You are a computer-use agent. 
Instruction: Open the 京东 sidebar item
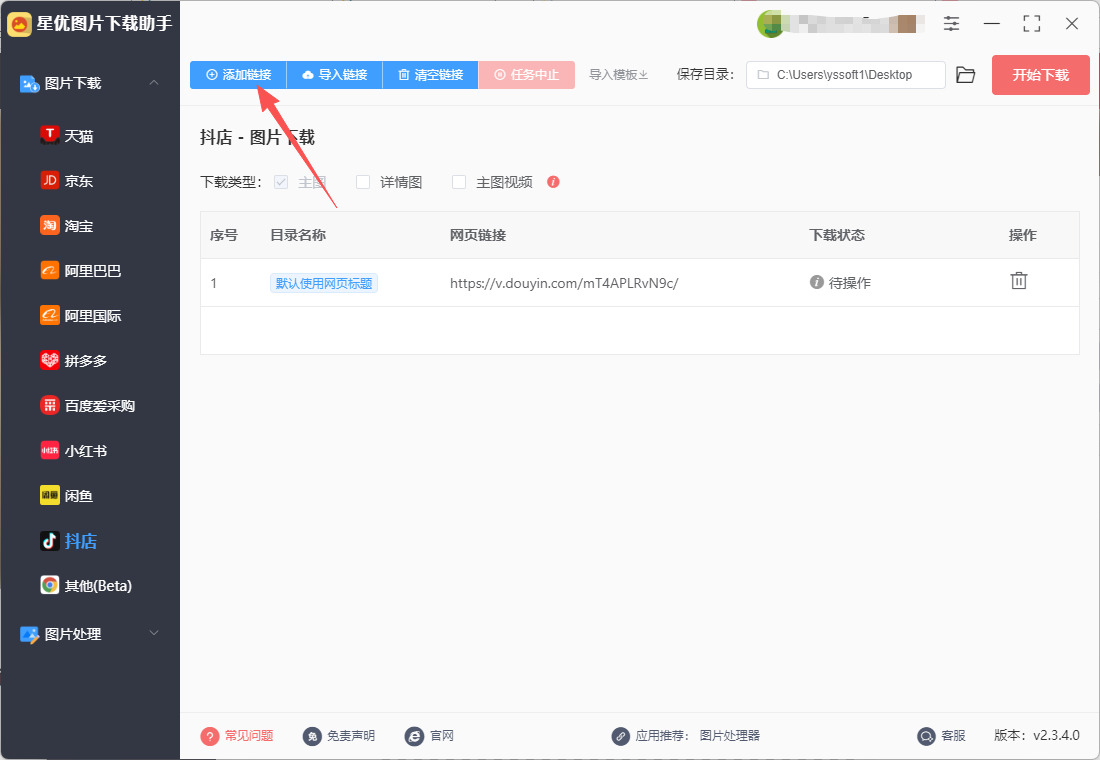pos(67,180)
